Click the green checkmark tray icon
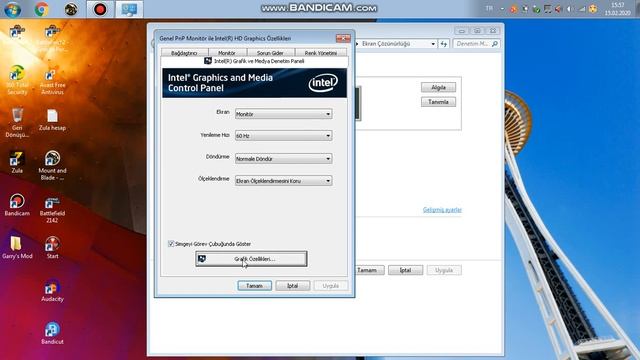 tap(536, 9)
